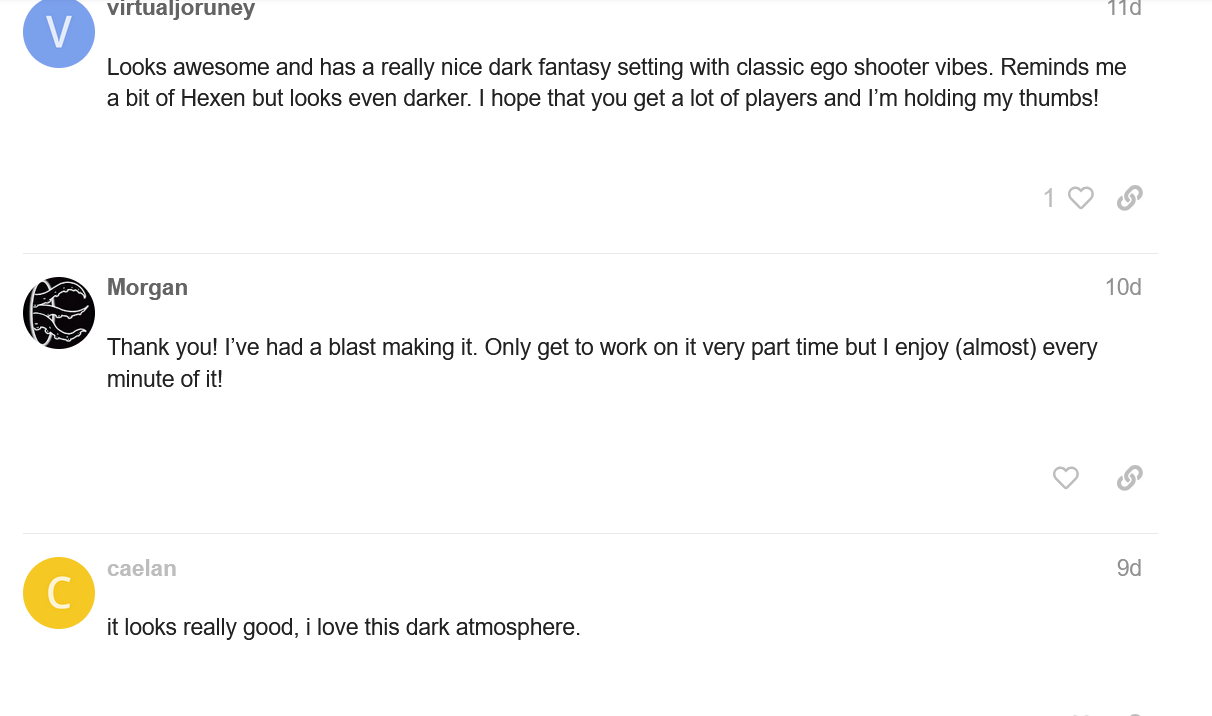The image size is (1212, 716).
Task: Open share link icon on Morgan's reply
Action: 1129,478
